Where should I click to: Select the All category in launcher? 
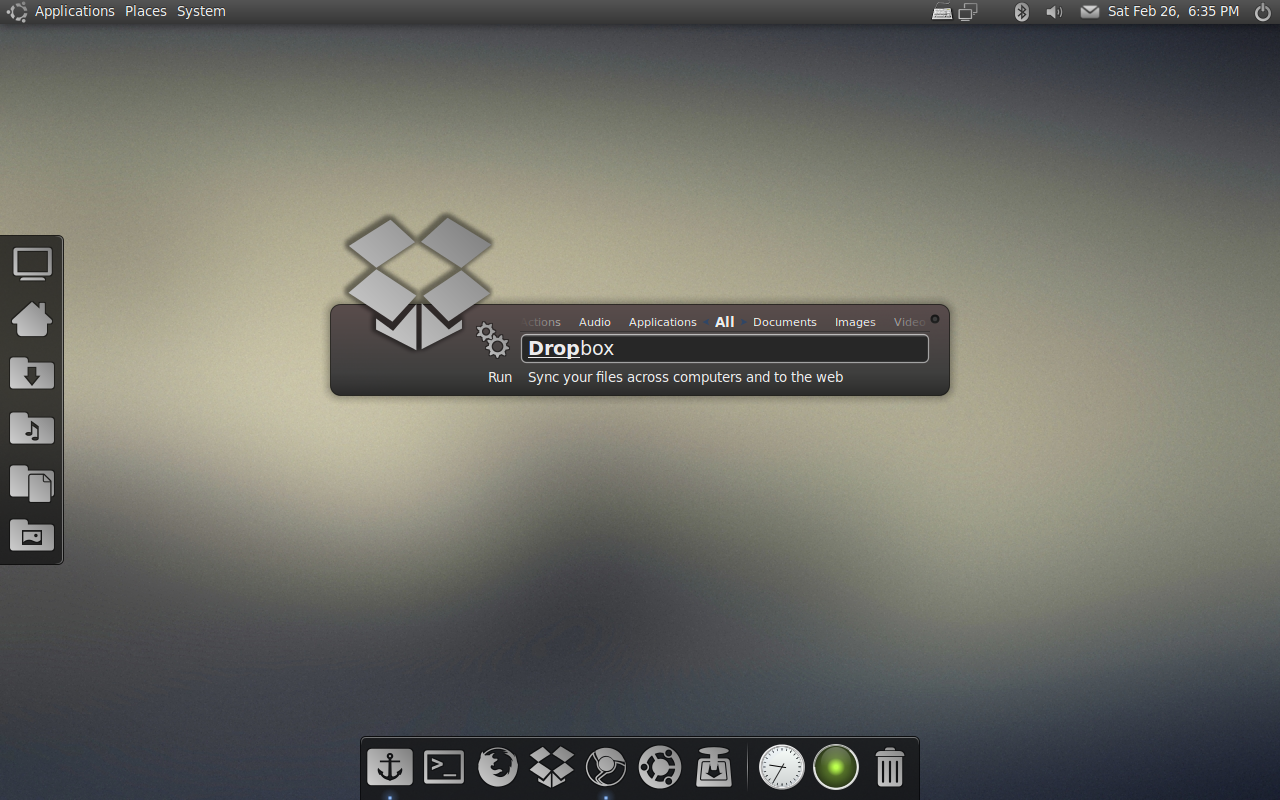tap(725, 322)
